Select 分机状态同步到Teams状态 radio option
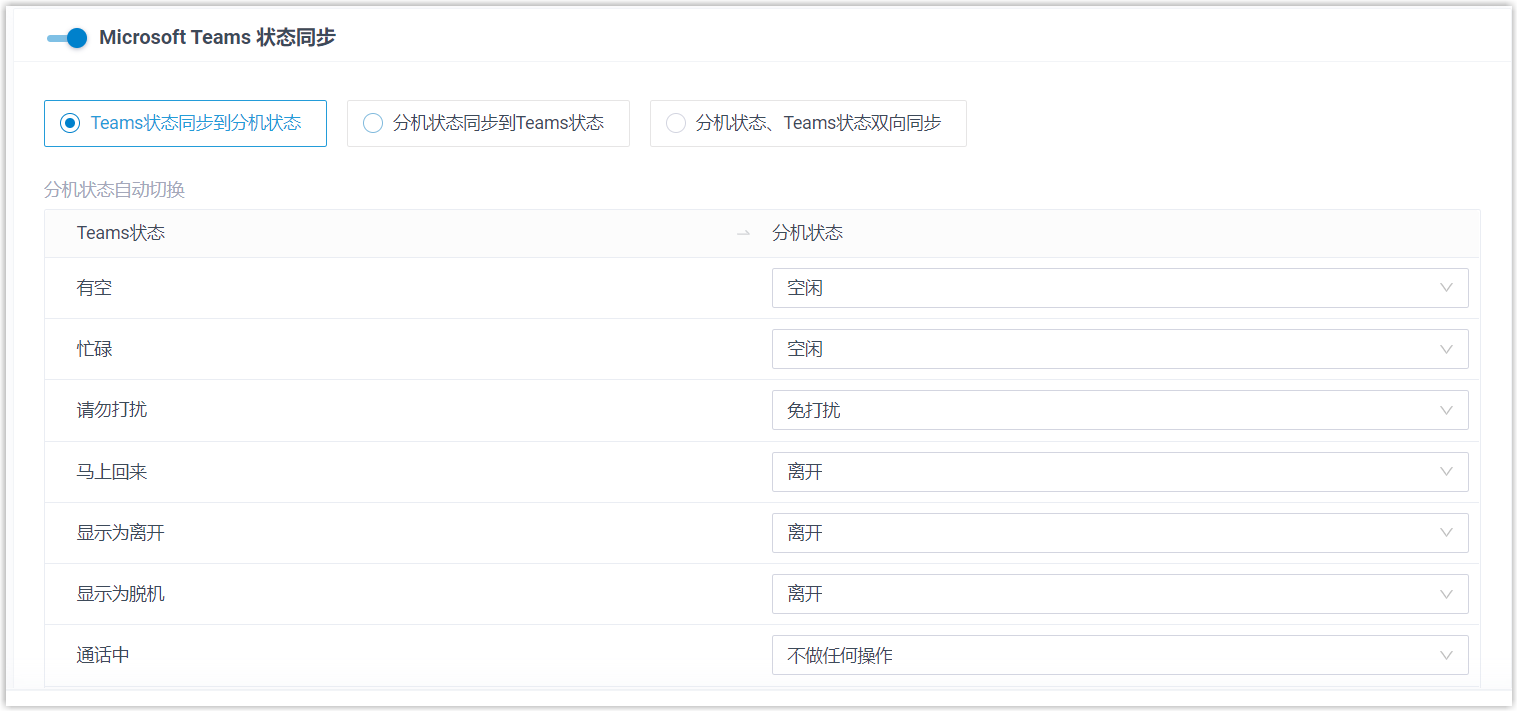This screenshot has height=712, width=1518. pos(373,123)
